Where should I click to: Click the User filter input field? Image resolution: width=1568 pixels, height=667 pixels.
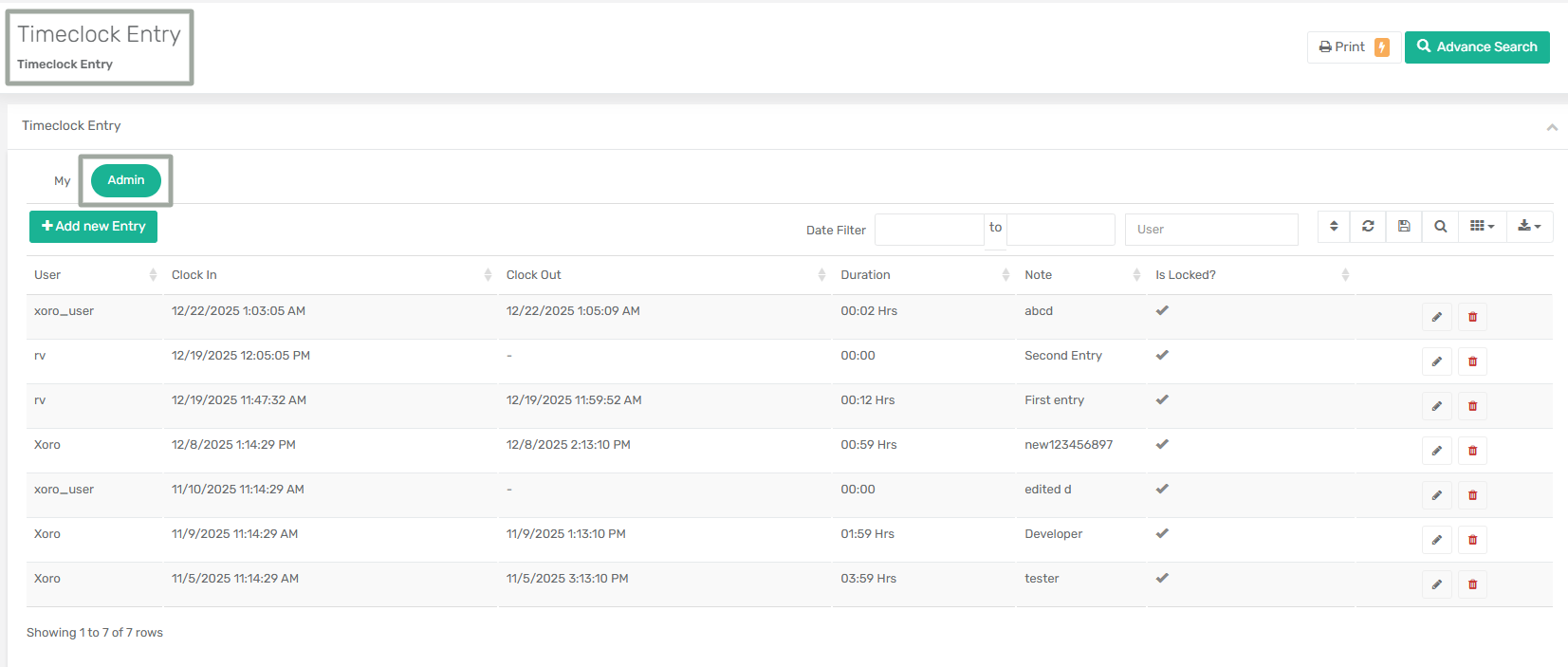[x=1210, y=230]
